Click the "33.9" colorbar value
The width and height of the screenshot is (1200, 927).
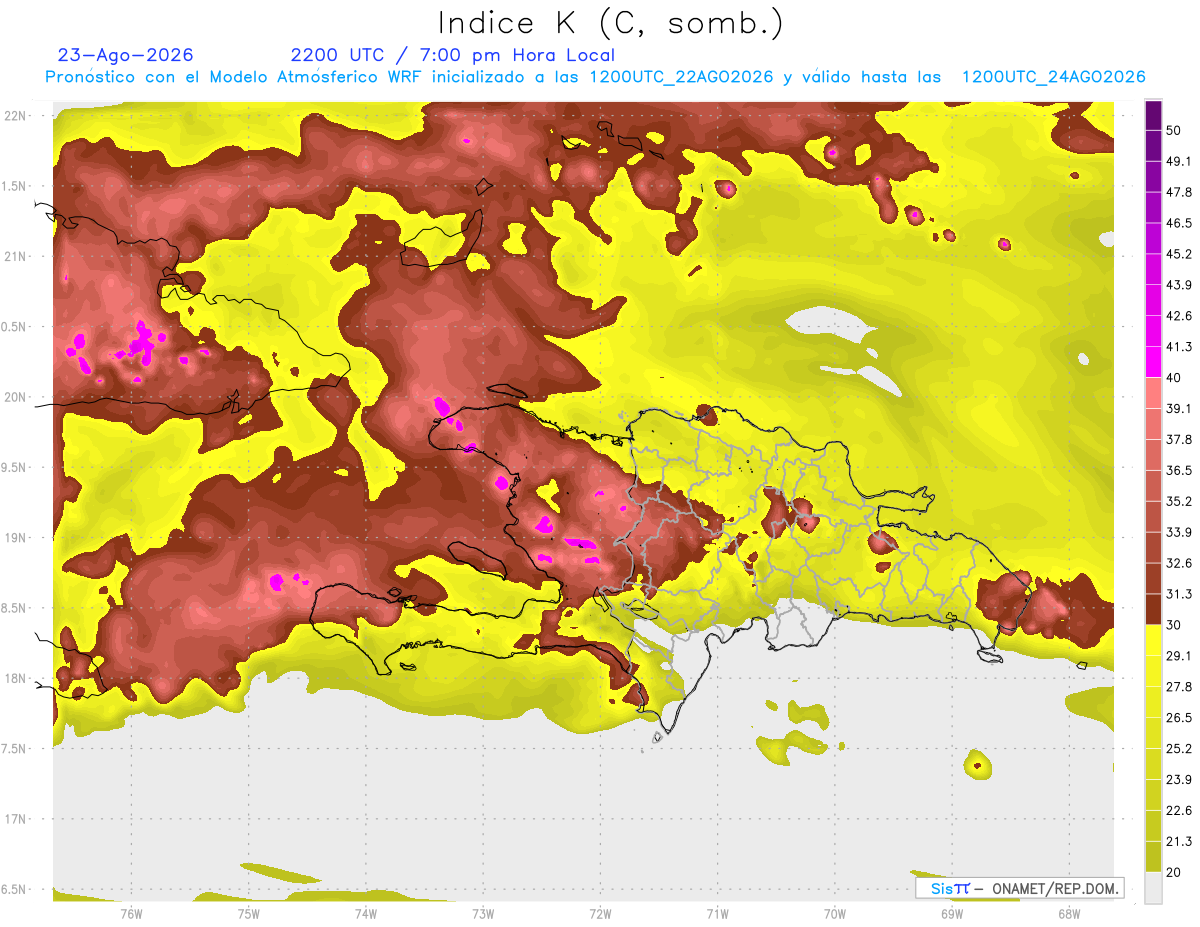(x=1178, y=532)
